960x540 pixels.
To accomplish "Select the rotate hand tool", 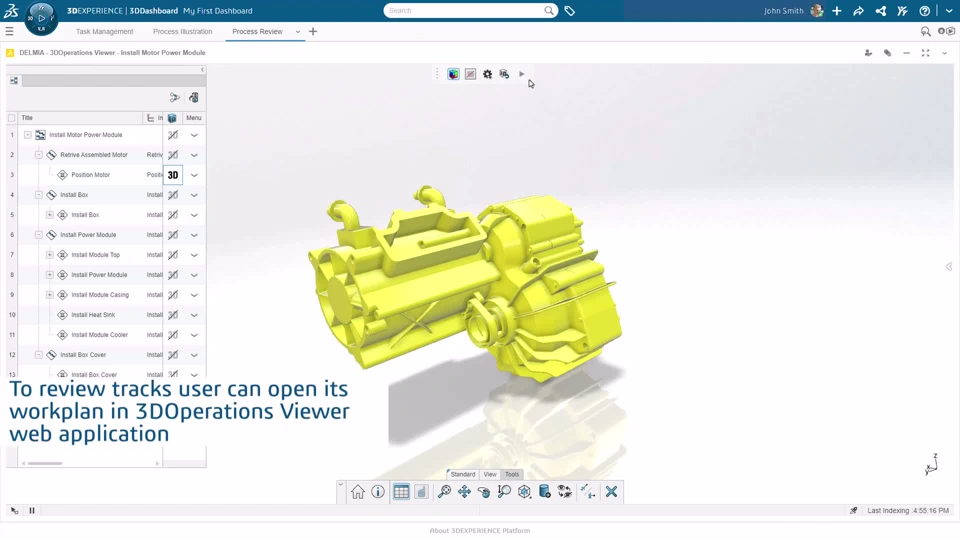I will coord(484,492).
